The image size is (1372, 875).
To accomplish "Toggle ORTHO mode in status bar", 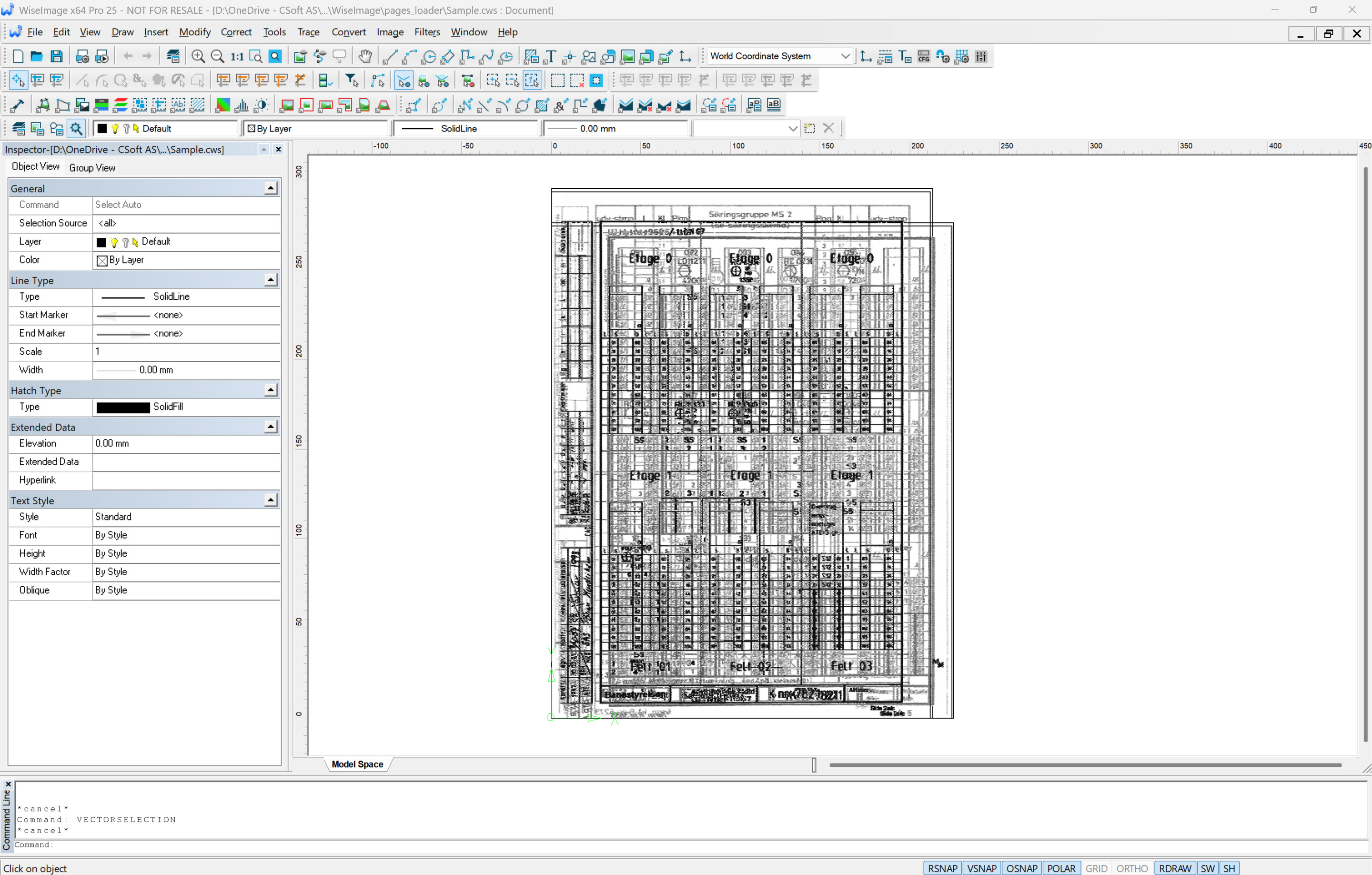I will [x=1131, y=868].
